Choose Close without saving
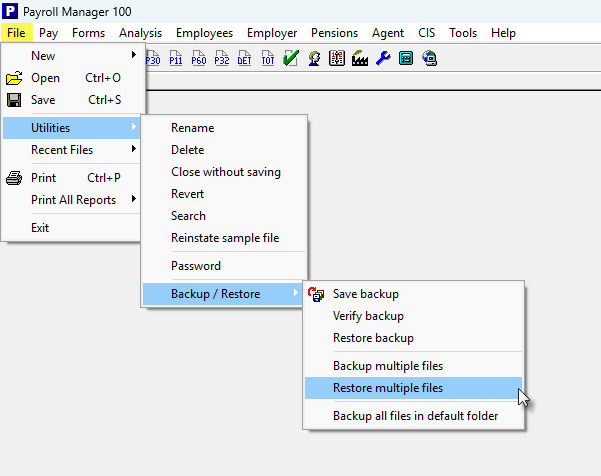Screen dimensions: 601x476 coord(225,172)
